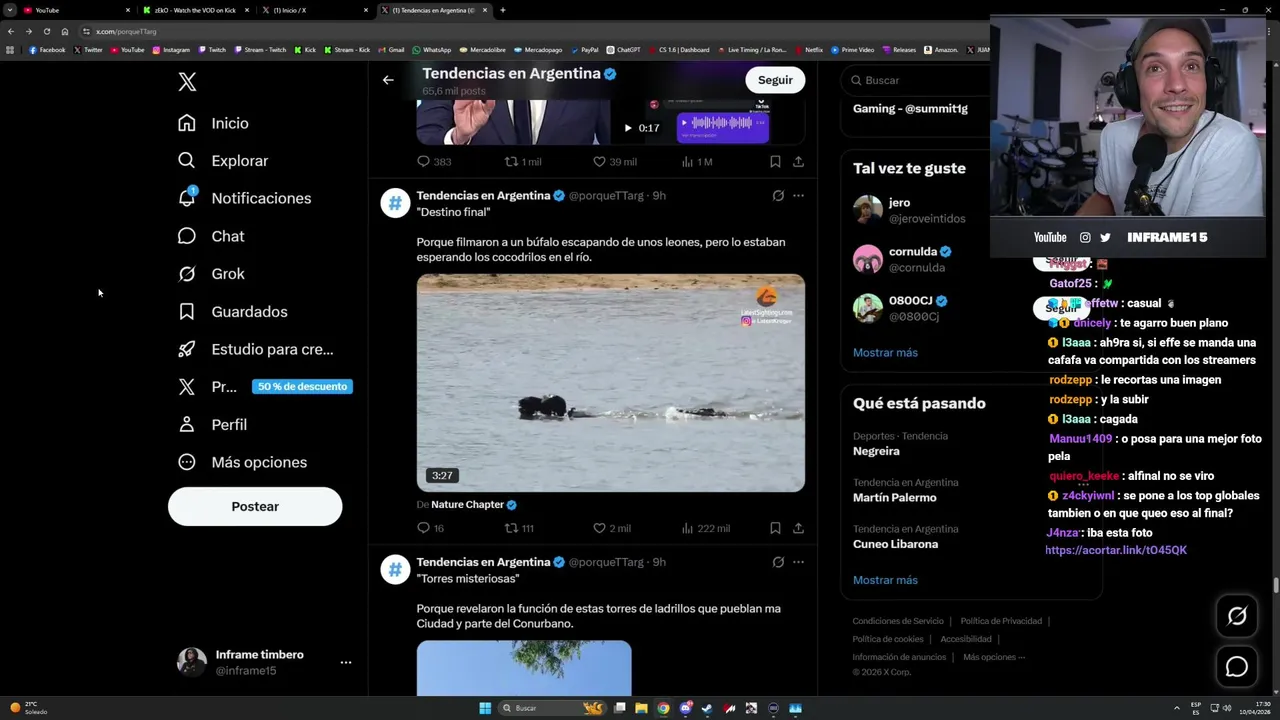Image resolution: width=1280 pixels, height=720 pixels.
Task: Play the buffalo and crocodiles video
Action: tap(610, 383)
